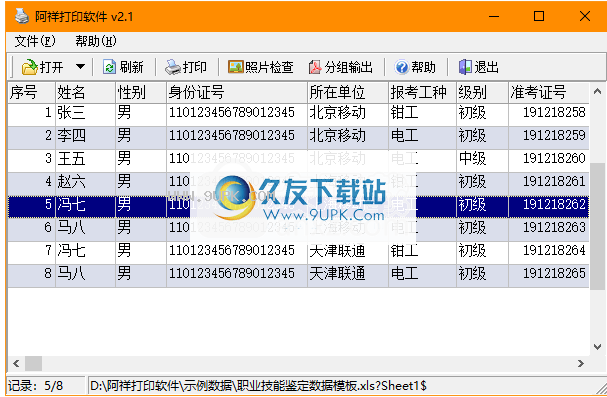Click the 身份证号 column header

coord(237,92)
